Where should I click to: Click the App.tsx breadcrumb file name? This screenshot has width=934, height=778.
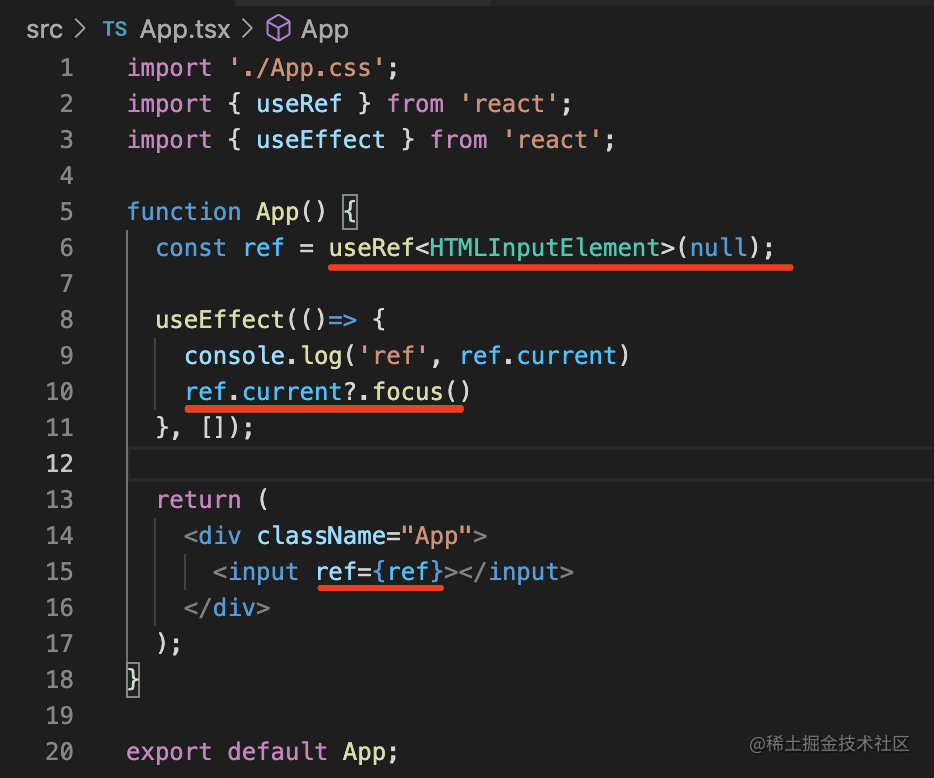[x=185, y=29]
